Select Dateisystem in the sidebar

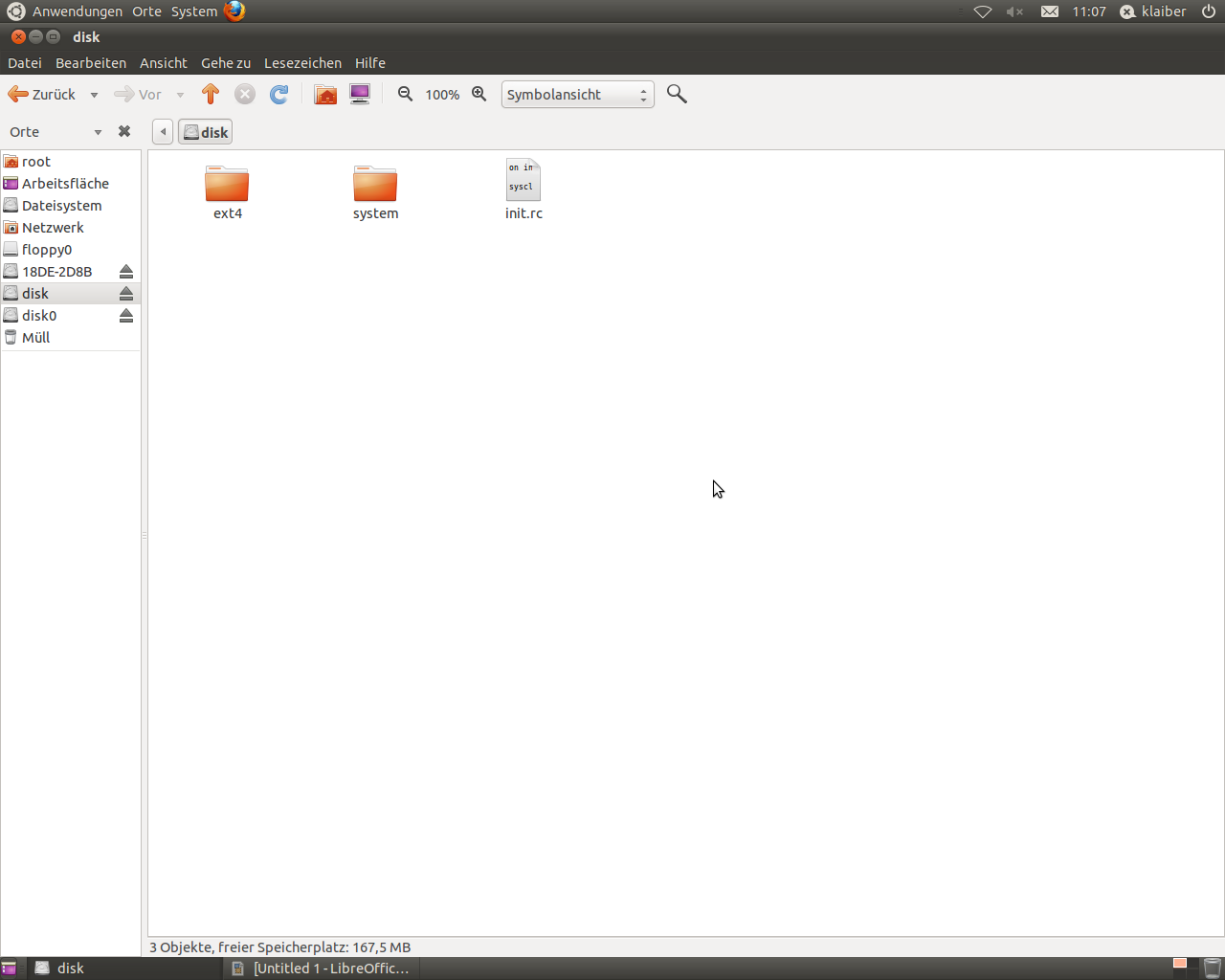pos(71,206)
